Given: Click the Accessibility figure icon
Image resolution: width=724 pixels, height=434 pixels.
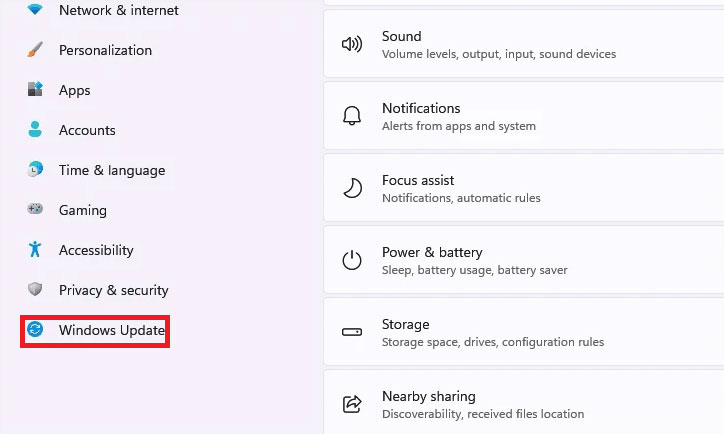Looking at the screenshot, I should 36,250.
